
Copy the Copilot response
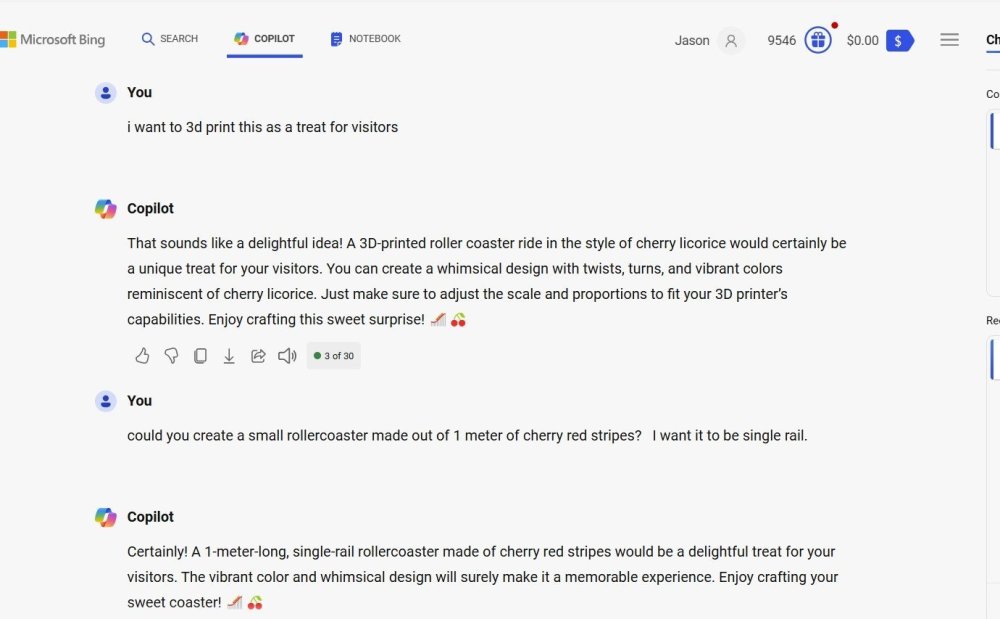point(200,356)
